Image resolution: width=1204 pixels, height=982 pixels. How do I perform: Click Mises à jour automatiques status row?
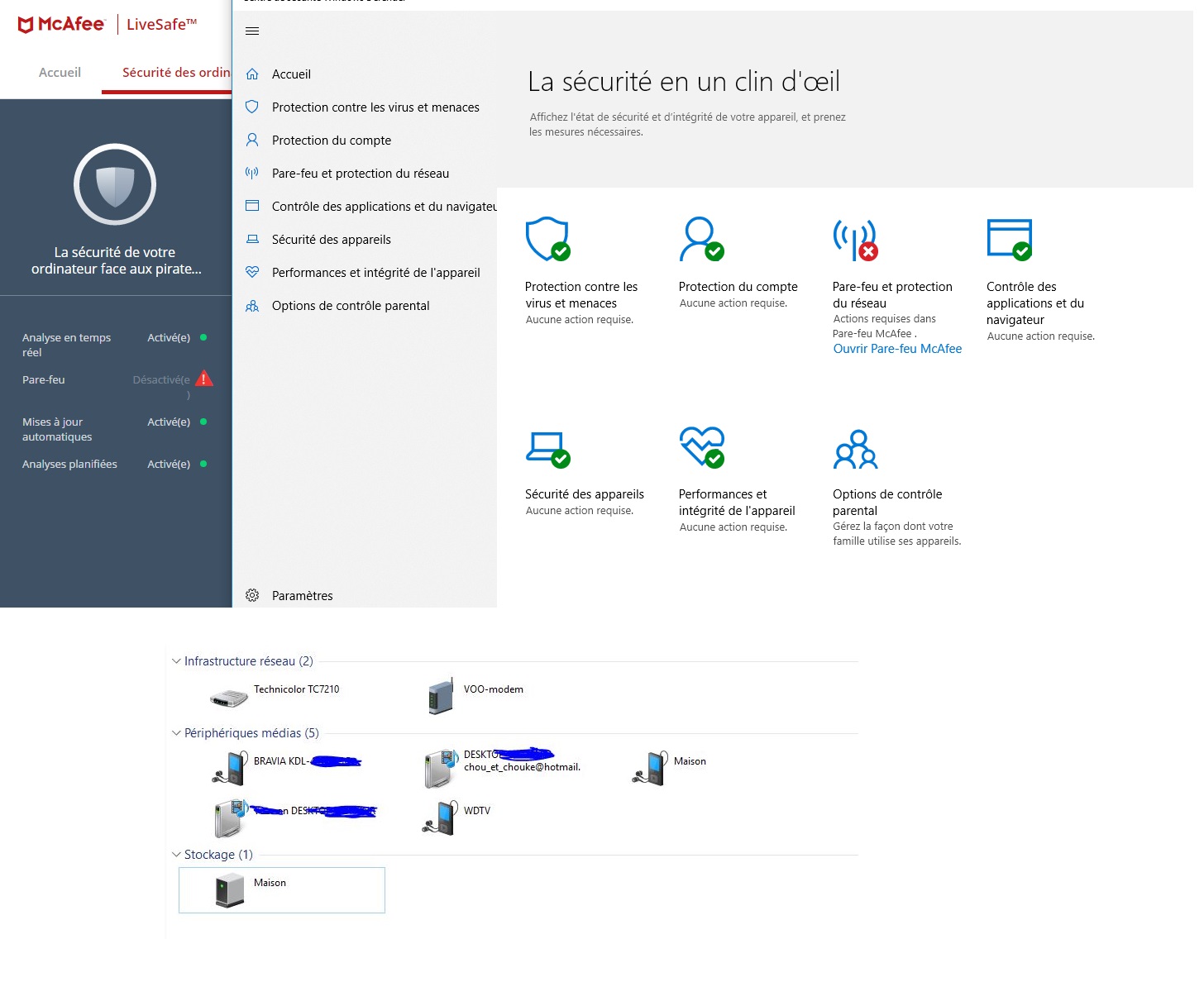[x=116, y=429]
